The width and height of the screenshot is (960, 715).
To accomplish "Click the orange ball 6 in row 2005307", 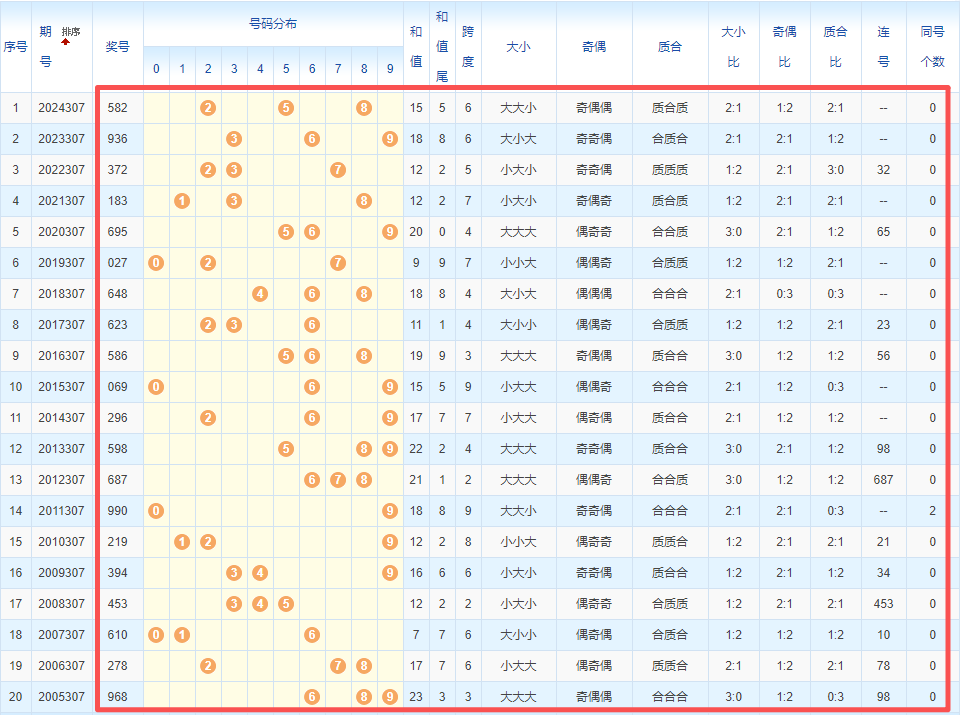I will 312,697.
